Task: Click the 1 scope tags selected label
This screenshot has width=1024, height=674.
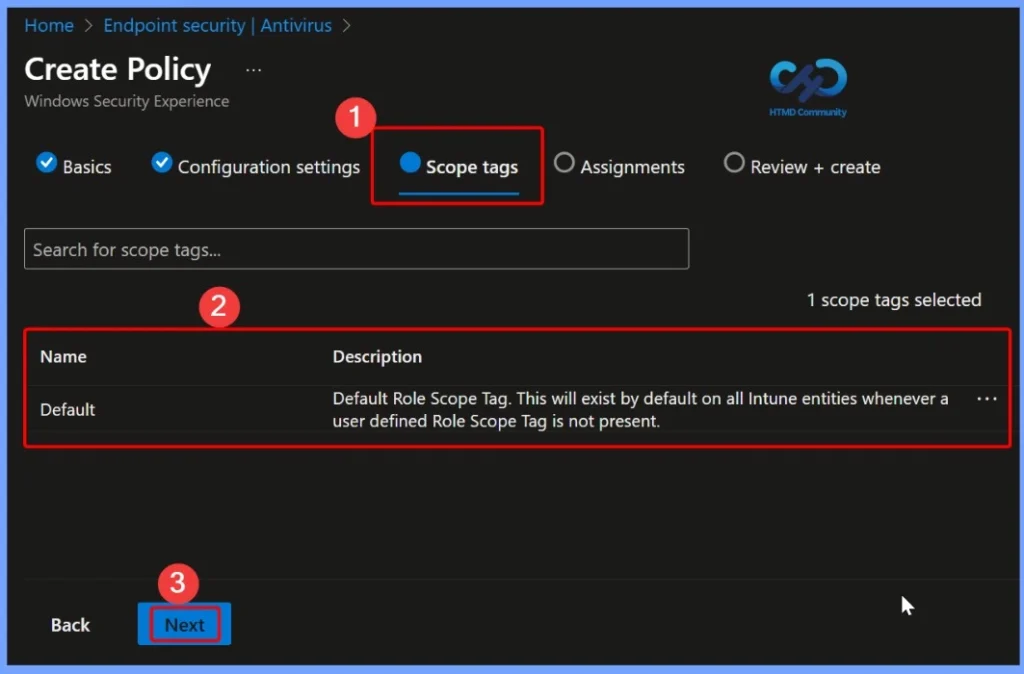Action: [894, 299]
